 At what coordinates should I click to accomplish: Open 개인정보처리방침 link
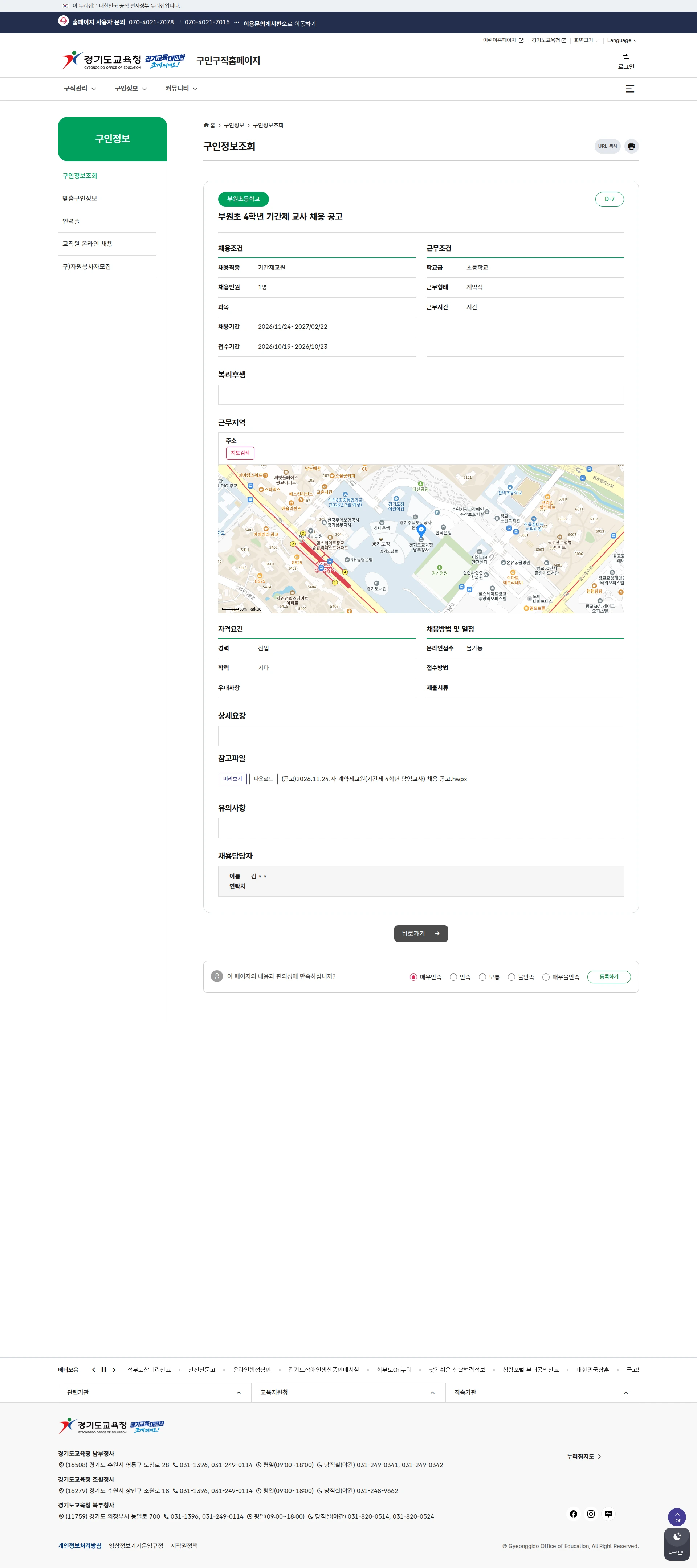tap(80, 1545)
